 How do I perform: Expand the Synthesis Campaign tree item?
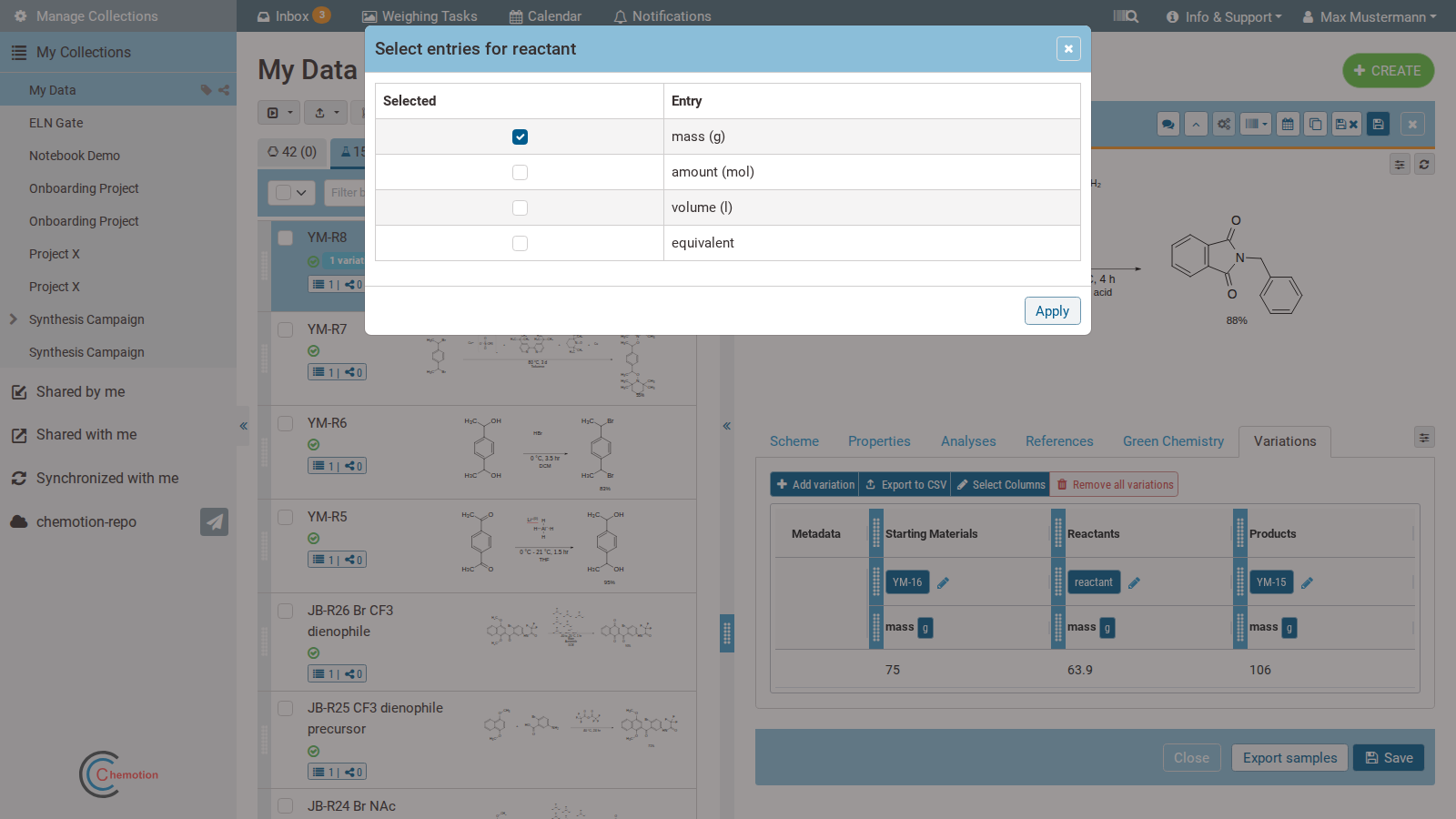point(13,319)
